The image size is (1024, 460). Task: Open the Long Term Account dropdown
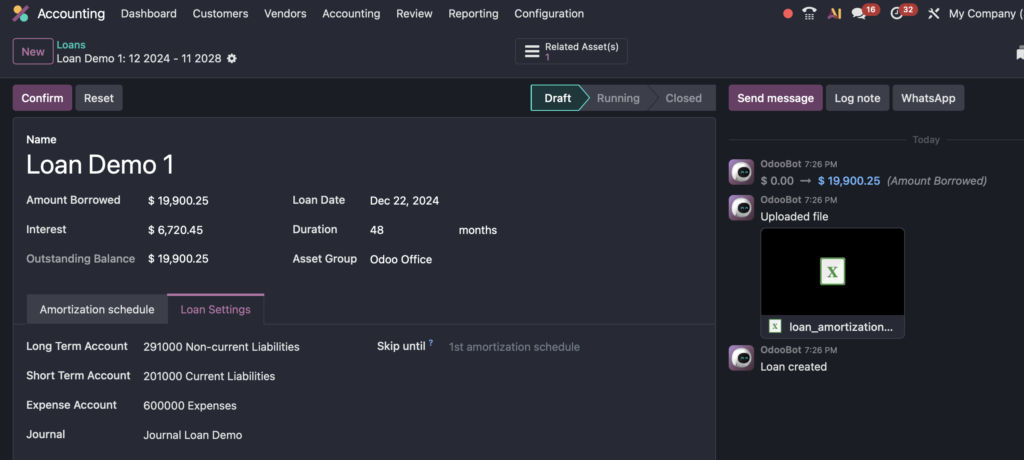click(x=250, y=347)
